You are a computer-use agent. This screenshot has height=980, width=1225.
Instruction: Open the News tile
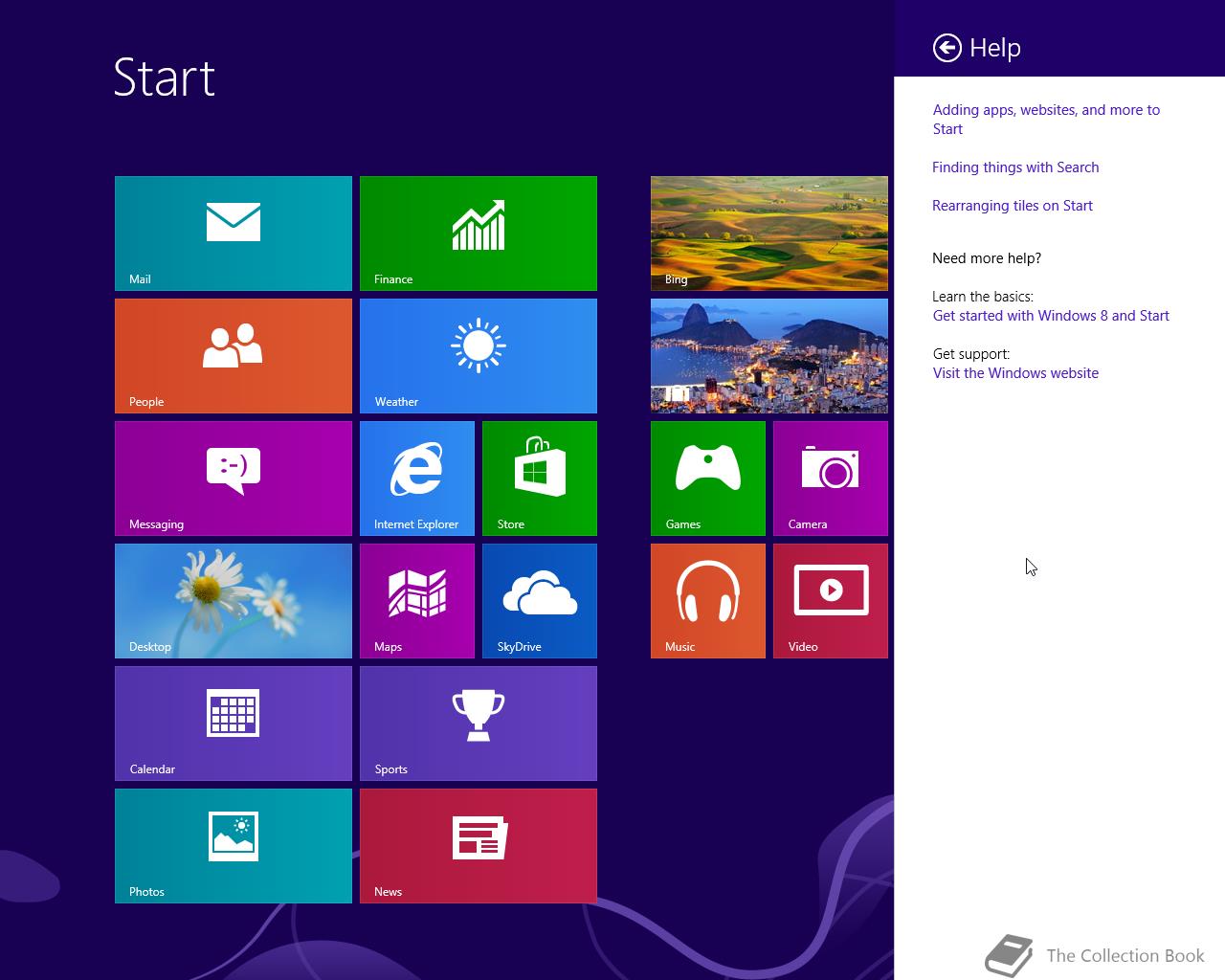point(479,846)
